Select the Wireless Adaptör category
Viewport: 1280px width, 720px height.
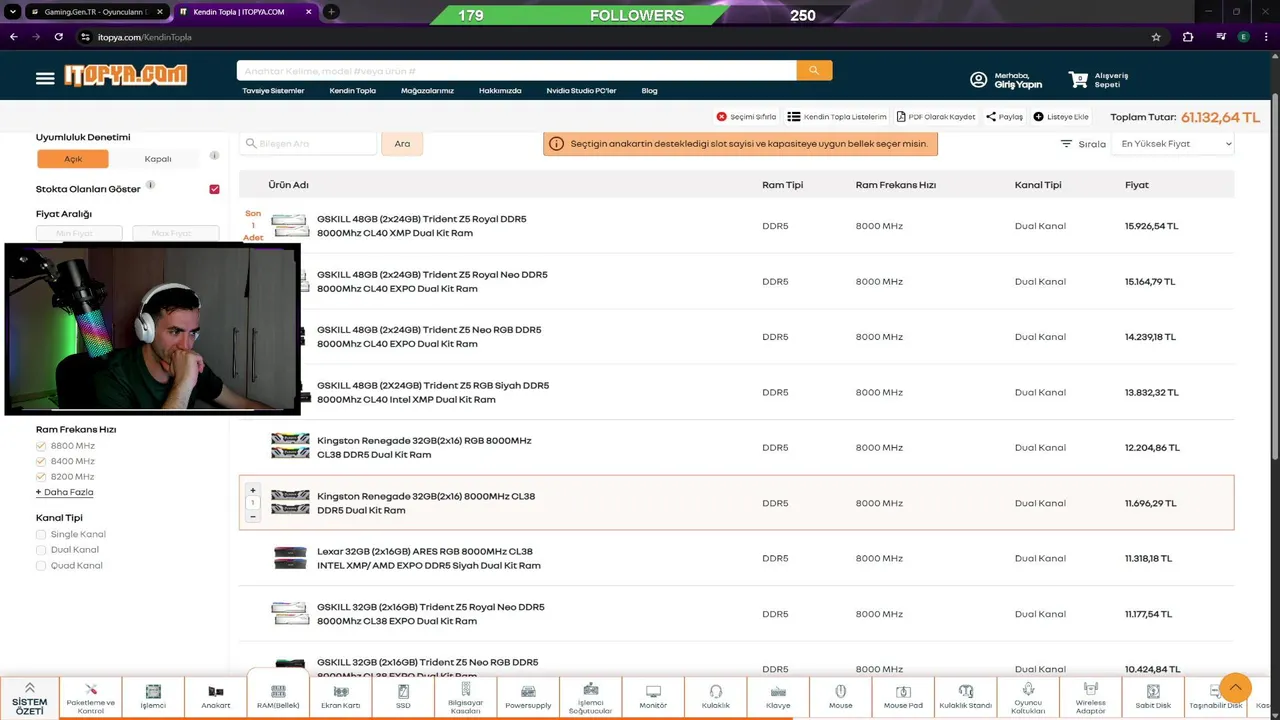coord(1090,697)
